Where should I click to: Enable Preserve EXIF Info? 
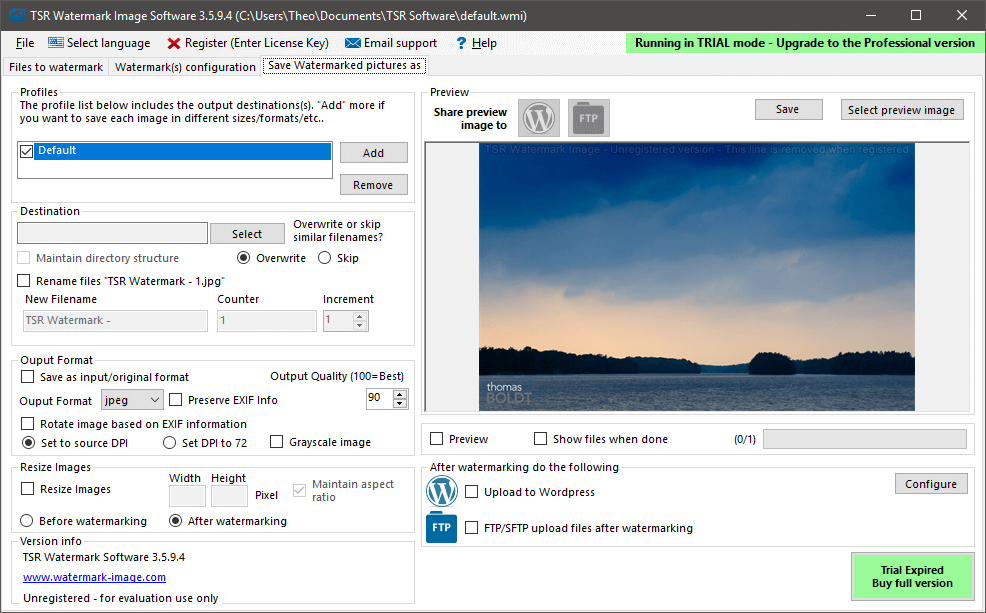point(176,400)
